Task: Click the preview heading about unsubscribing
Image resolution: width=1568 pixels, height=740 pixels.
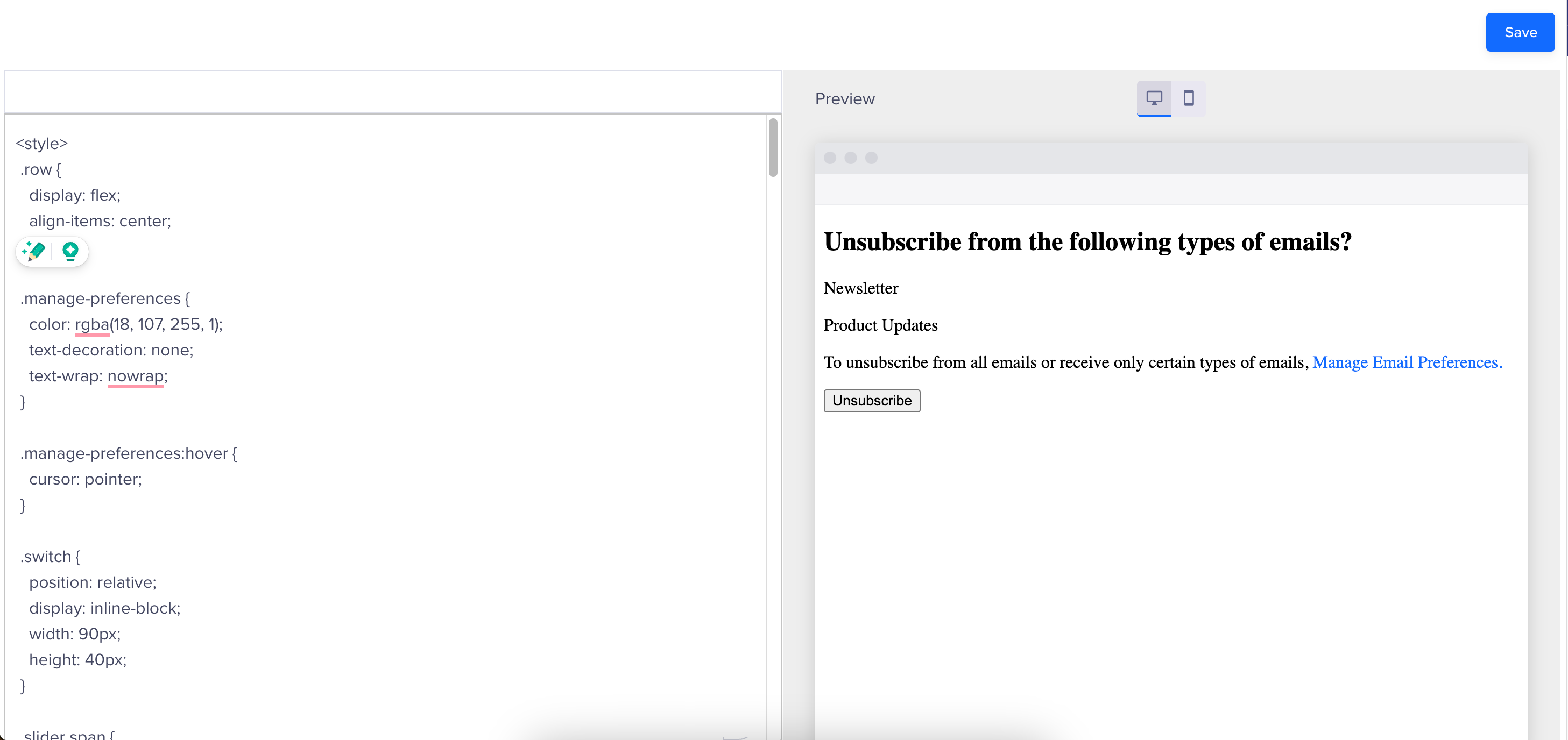Action: pos(1087,242)
